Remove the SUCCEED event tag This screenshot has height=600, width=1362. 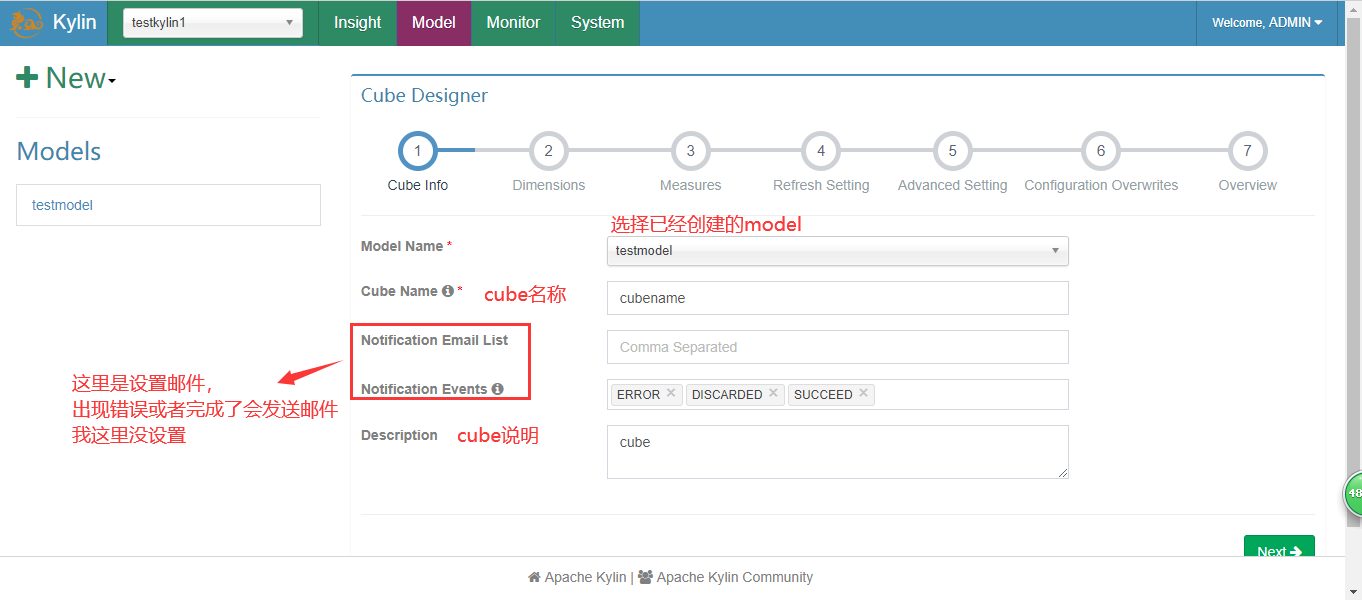[863, 394]
